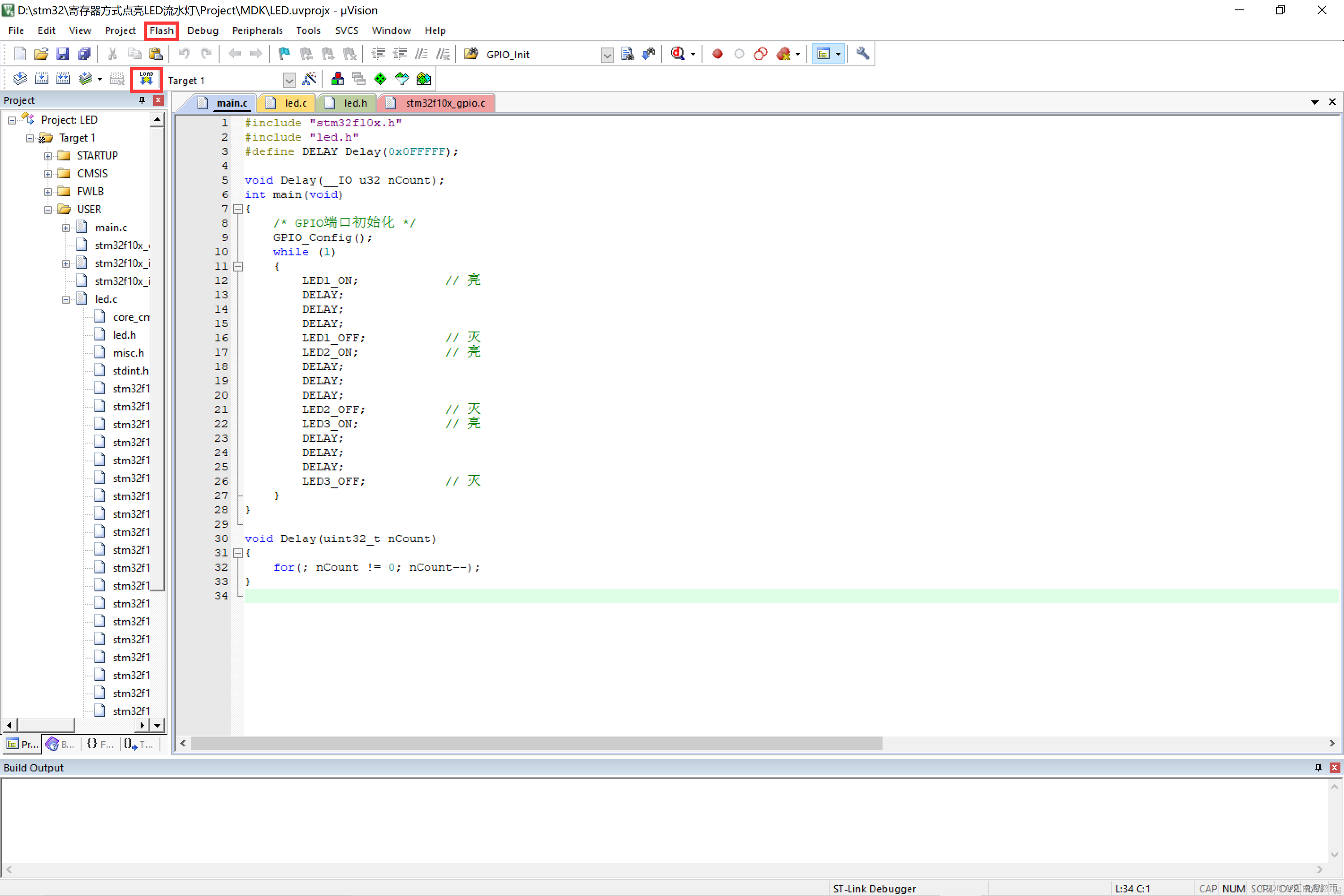Select main.c in the project tree
The image size is (1344, 896).
click(111, 228)
